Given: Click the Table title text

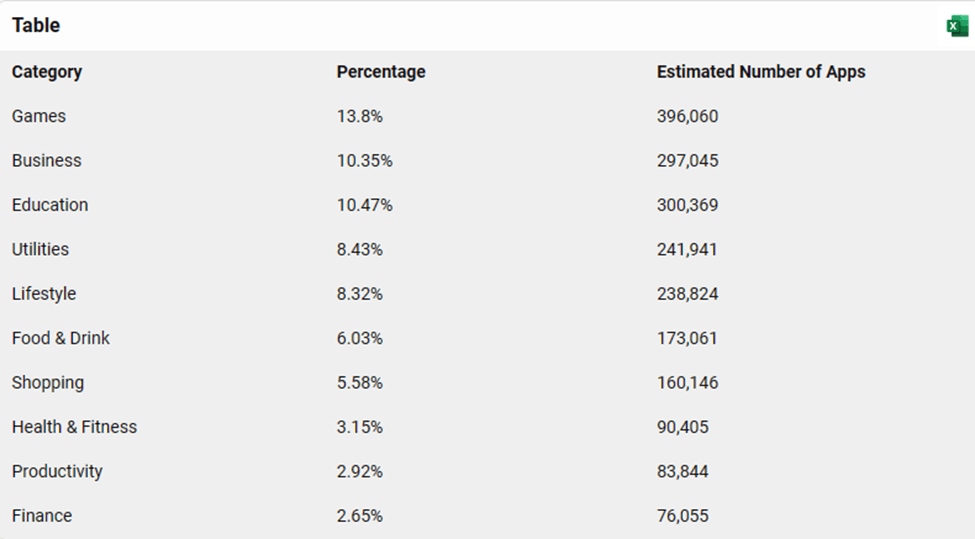Looking at the screenshot, I should coord(36,26).
